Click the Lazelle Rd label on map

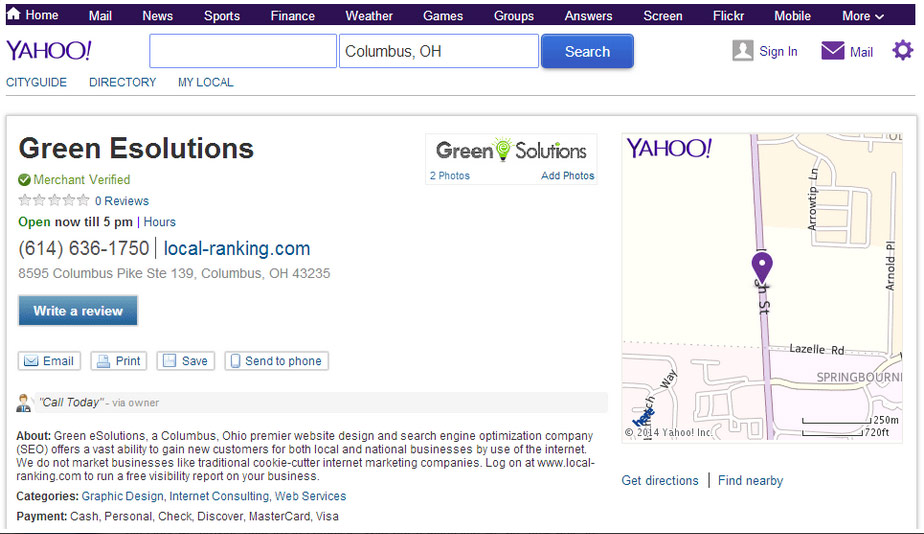click(x=816, y=349)
